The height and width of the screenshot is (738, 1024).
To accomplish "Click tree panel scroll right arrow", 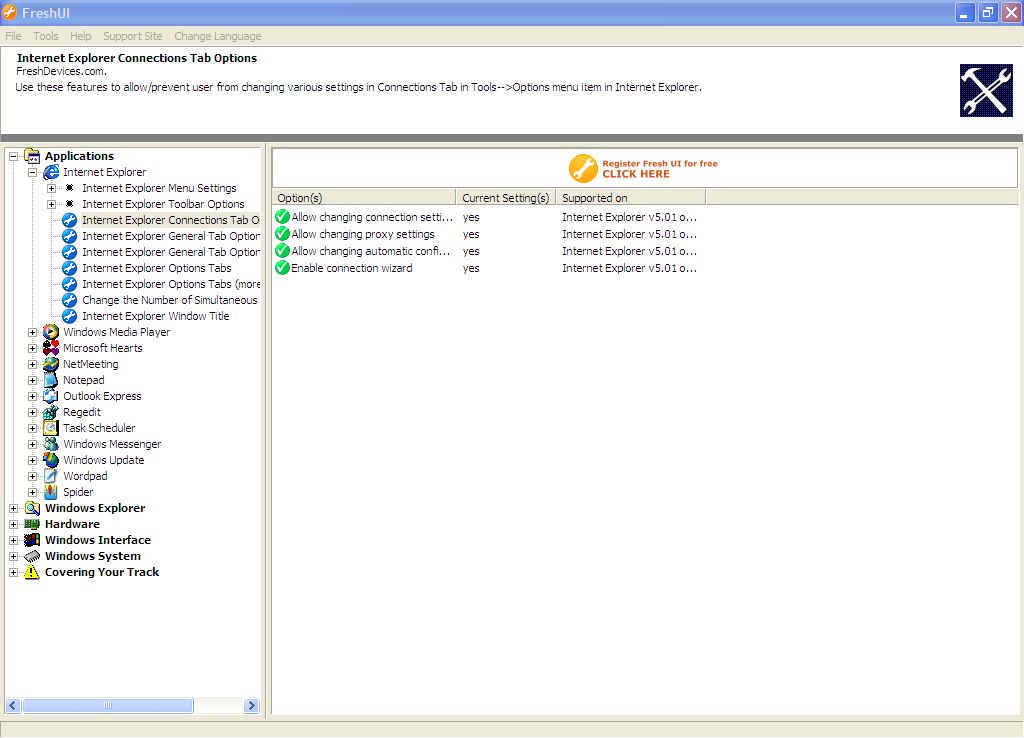I will 251,706.
